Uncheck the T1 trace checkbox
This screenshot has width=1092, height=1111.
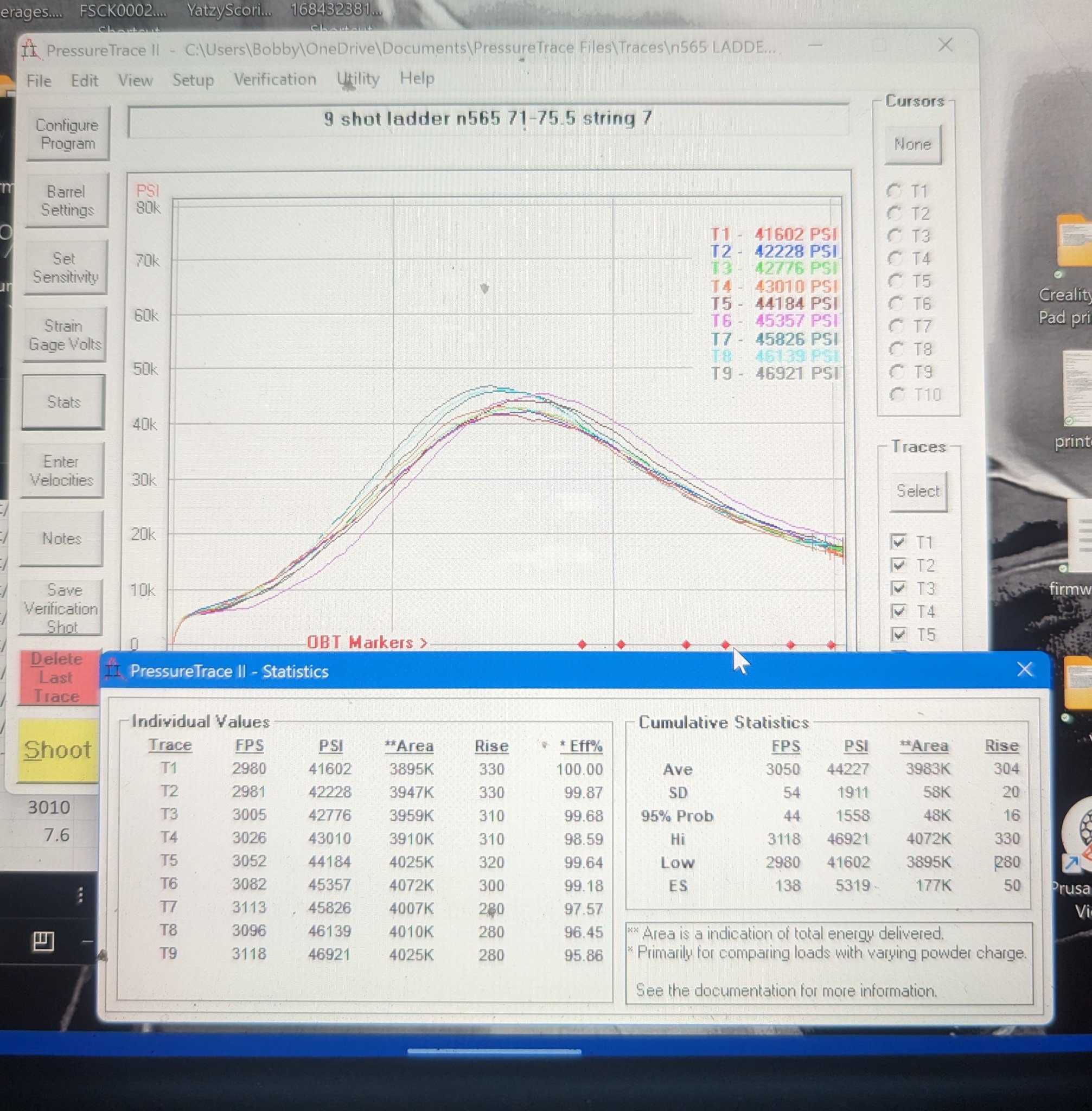tap(898, 541)
